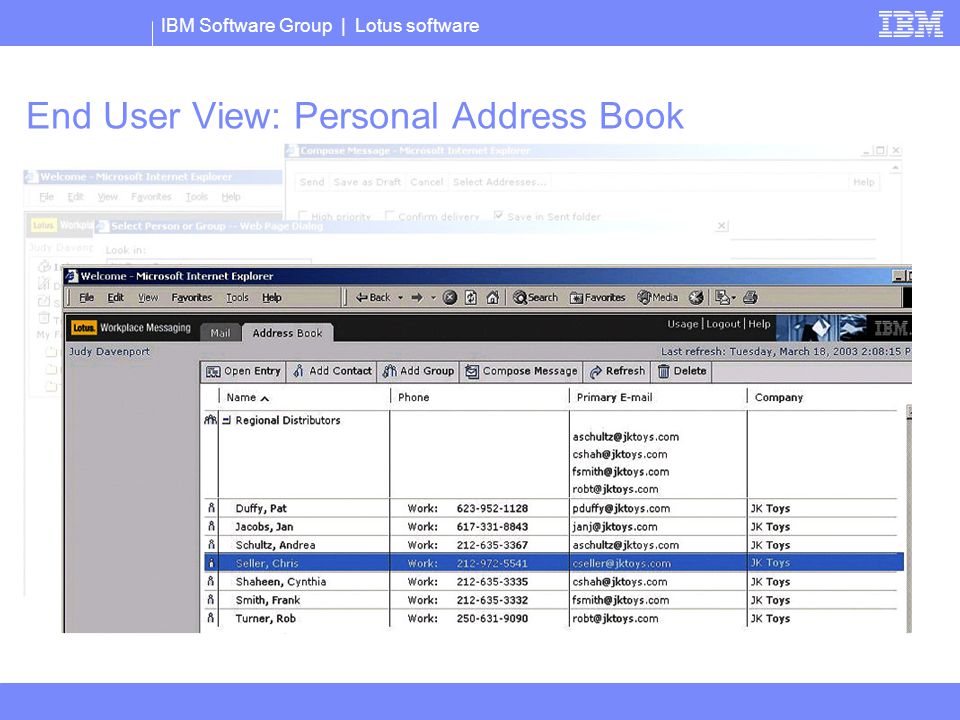Click Select Addresses in Compose window
The image size is (960, 720).
tap(499, 182)
